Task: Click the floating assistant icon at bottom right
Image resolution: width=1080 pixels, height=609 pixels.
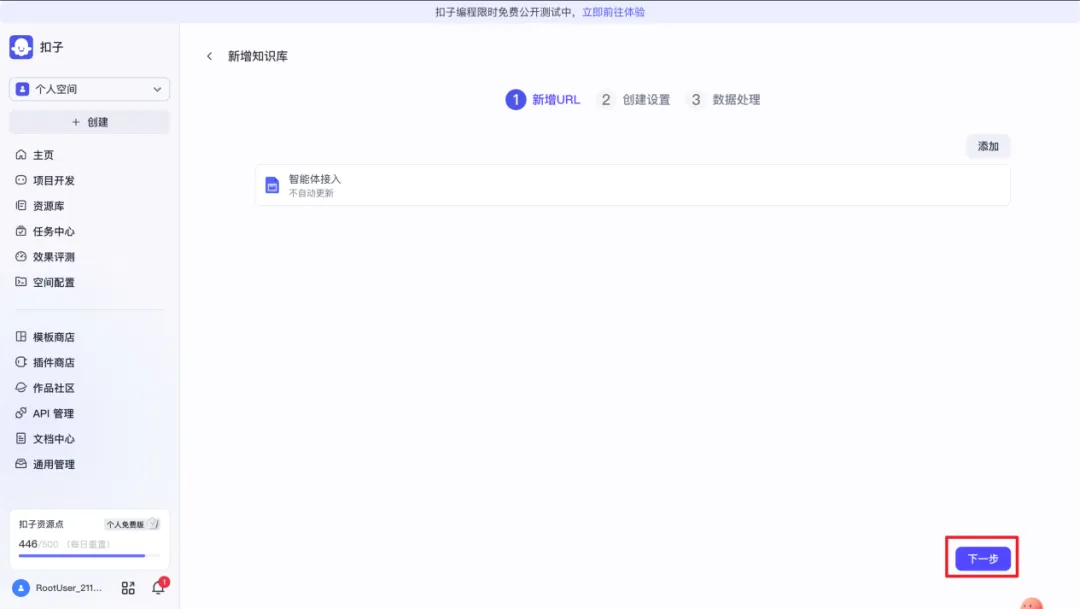Action: (1031, 603)
